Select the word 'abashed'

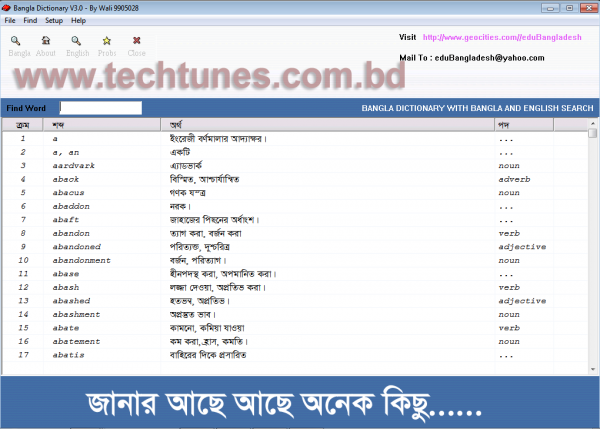coord(71,301)
